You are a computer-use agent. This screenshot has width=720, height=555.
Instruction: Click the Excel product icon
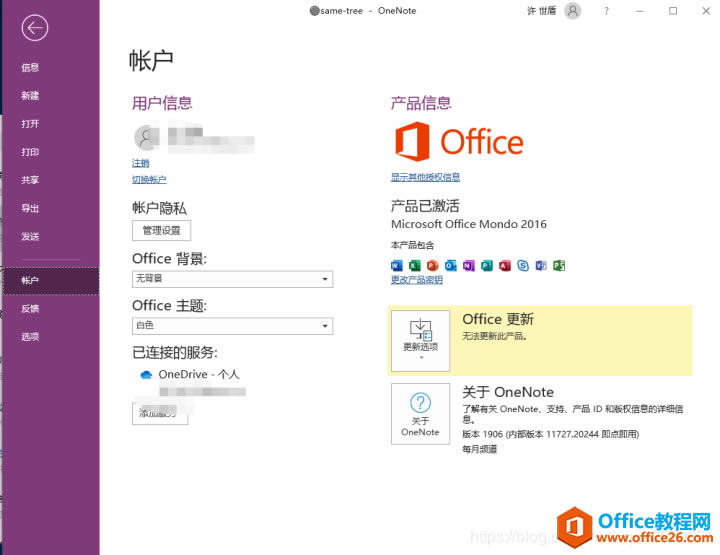pyautogui.click(x=415, y=265)
